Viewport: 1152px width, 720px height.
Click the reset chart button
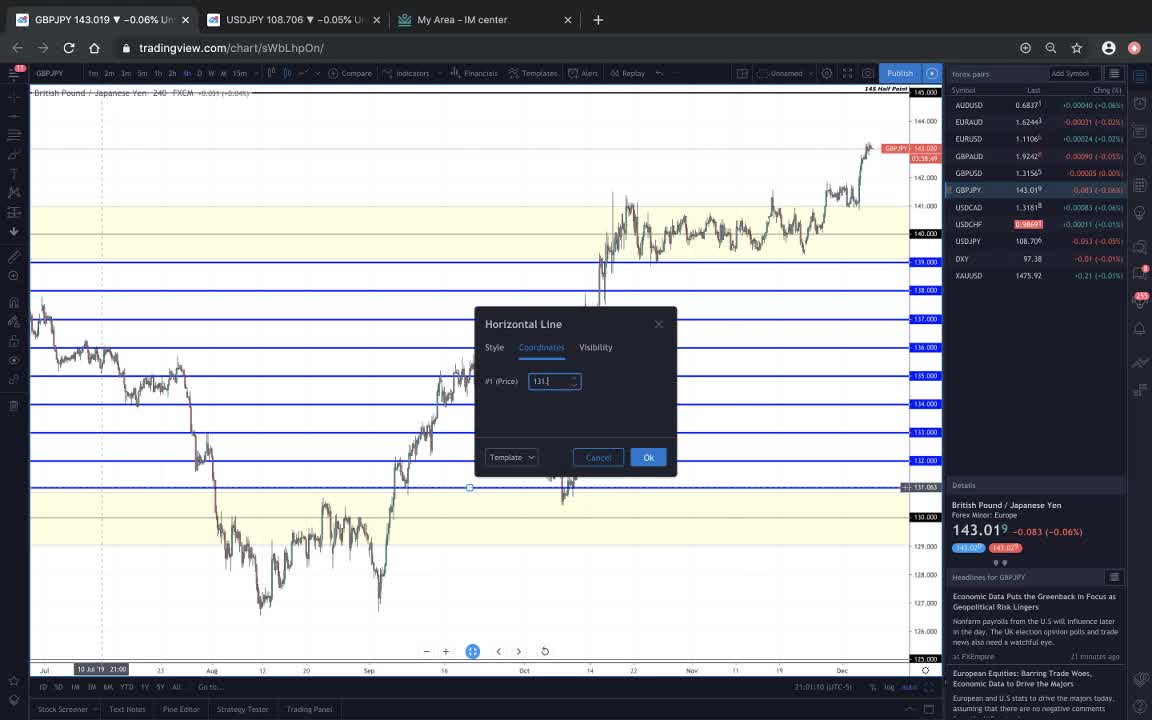coord(544,652)
